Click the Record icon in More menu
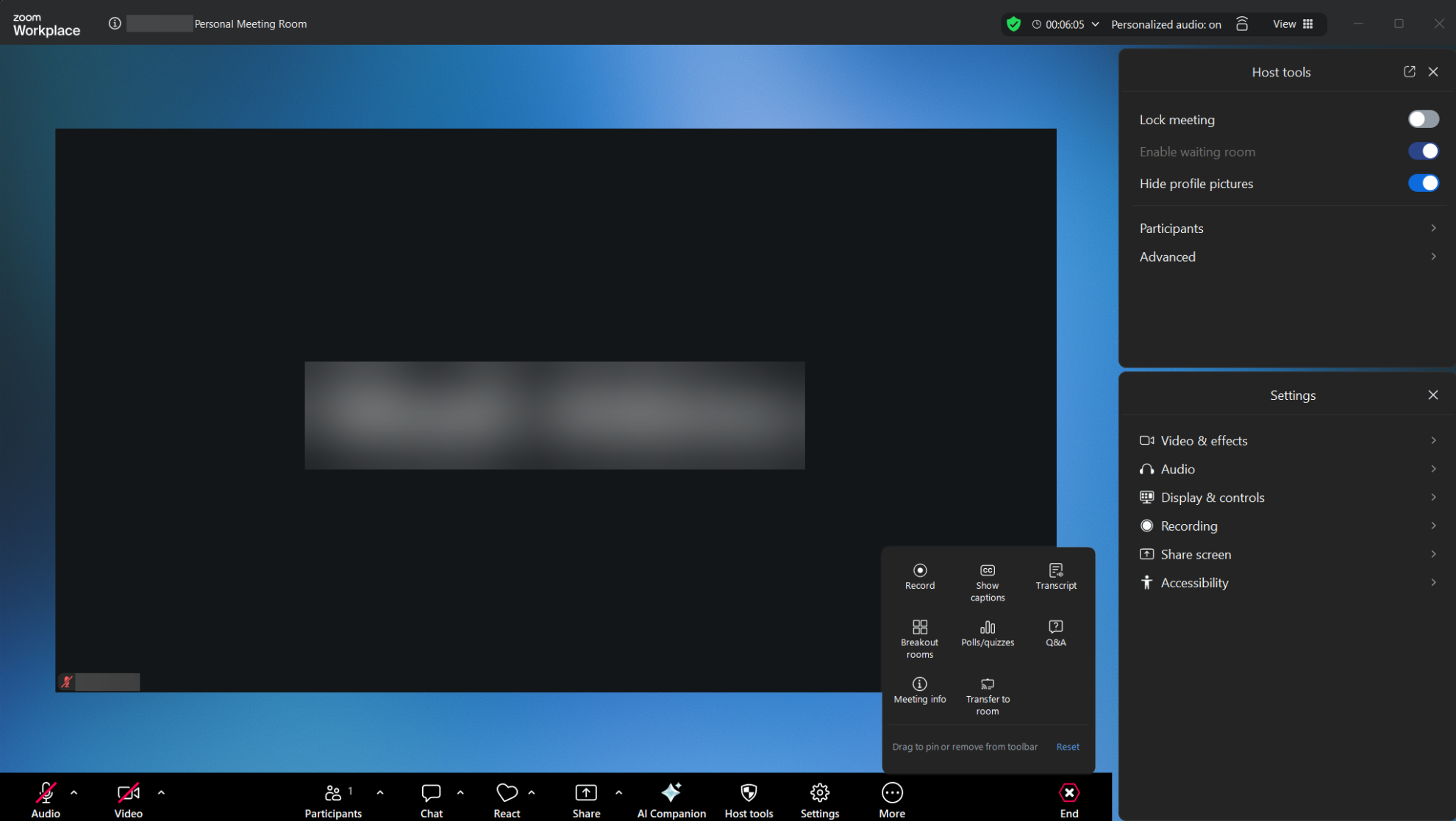This screenshot has width=1456, height=821. [x=919, y=571]
